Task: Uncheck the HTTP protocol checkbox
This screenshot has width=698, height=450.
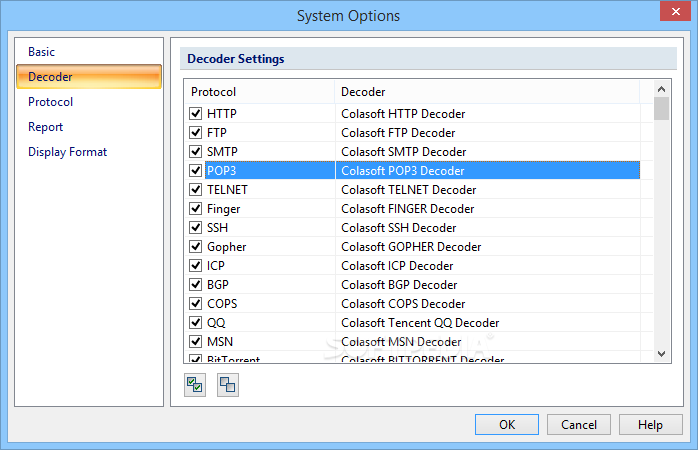Action: (195, 114)
